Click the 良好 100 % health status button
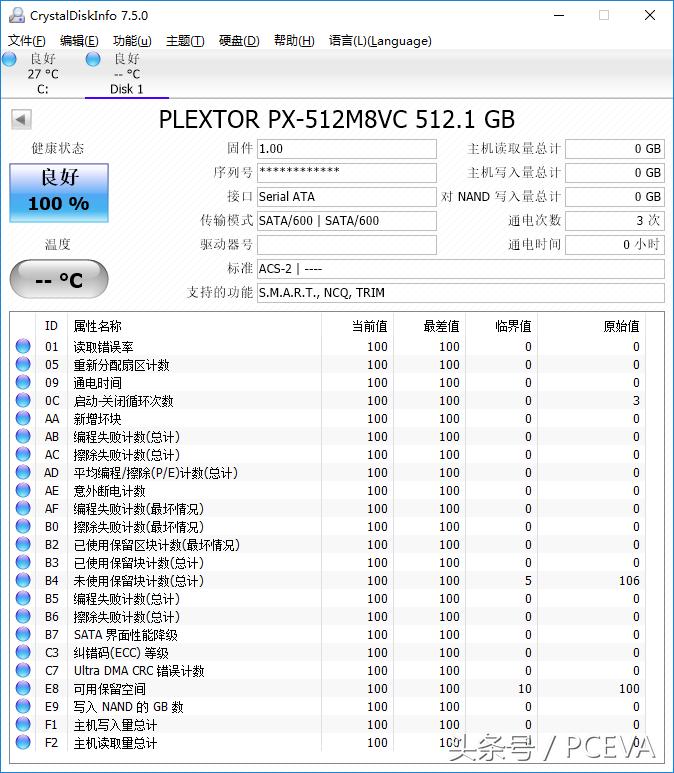Screen dimensions: 674x773 tap(59, 193)
